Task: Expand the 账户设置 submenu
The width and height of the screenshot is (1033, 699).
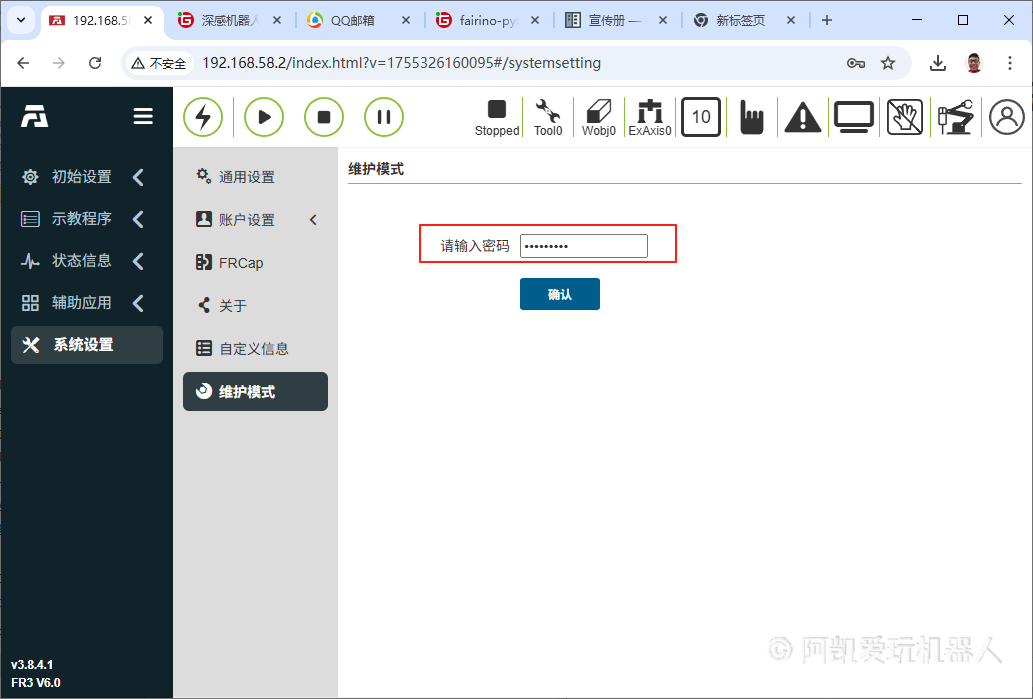Action: (255, 220)
